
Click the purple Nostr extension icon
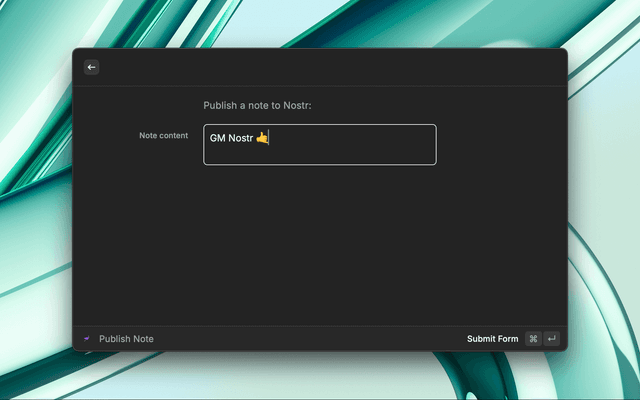coord(87,339)
